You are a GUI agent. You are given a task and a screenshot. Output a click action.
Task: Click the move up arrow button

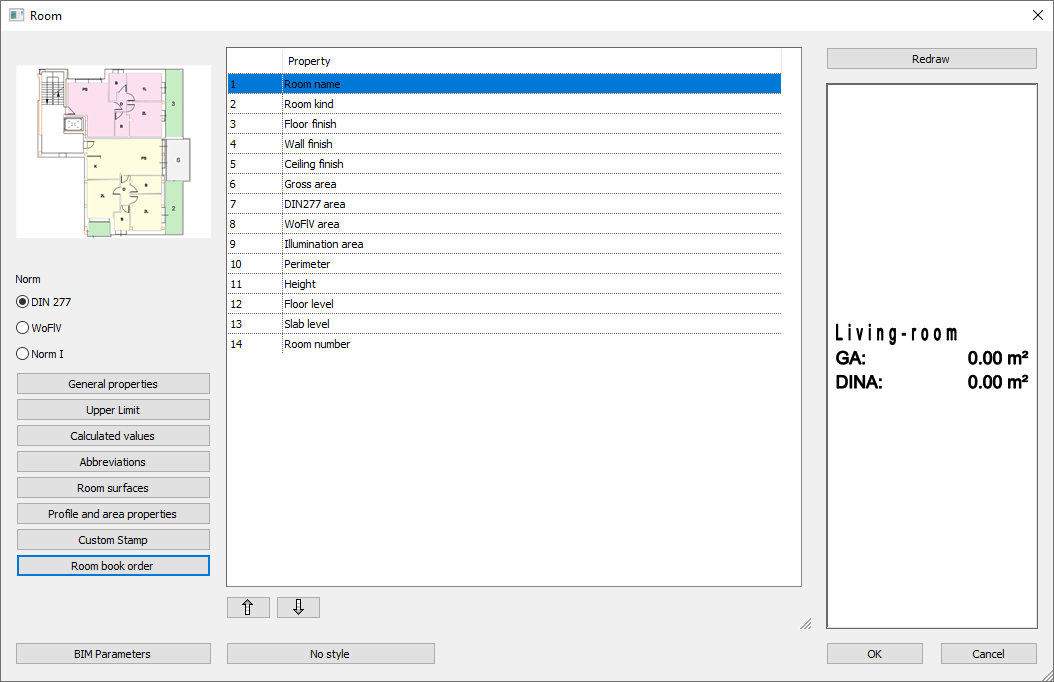coord(248,607)
